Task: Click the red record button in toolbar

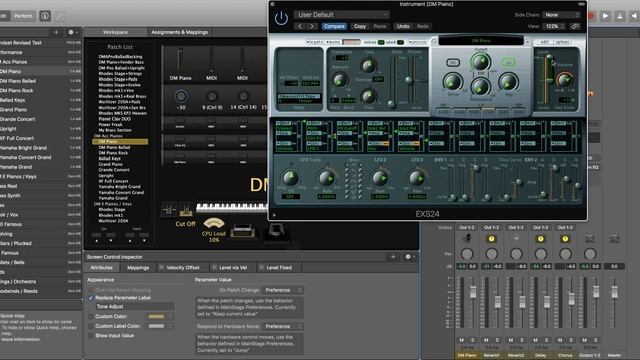Action: (590, 16)
